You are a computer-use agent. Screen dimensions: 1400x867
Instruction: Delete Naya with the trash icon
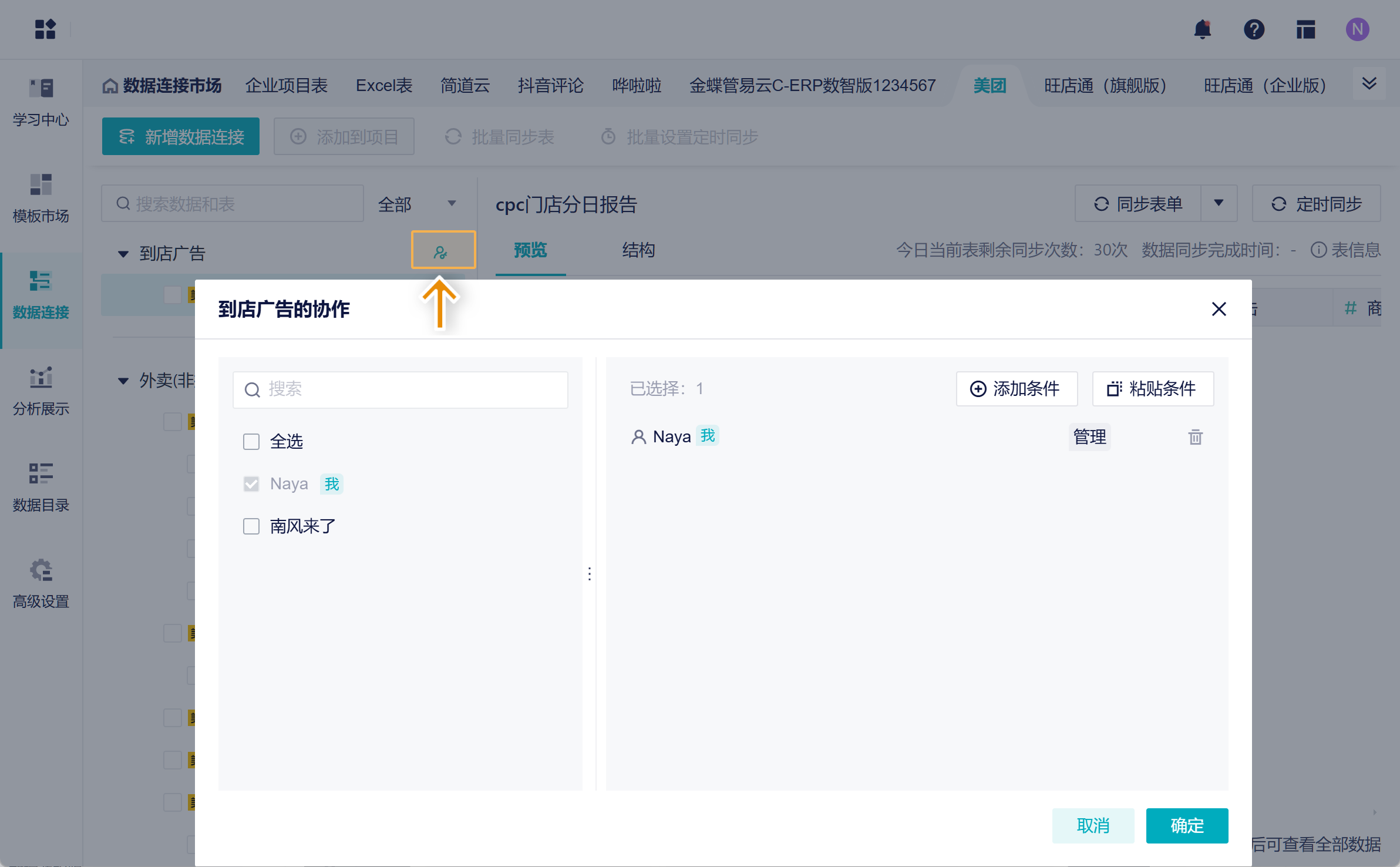1195,437
